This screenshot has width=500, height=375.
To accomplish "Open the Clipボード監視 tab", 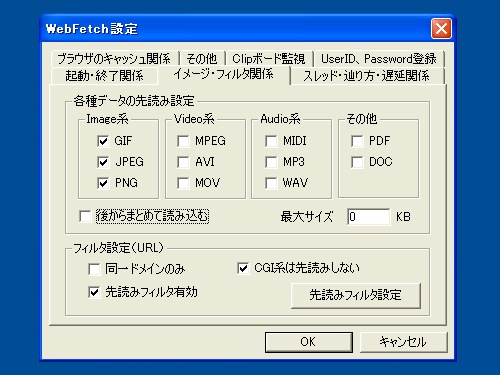I will click(x=269, y=59).
